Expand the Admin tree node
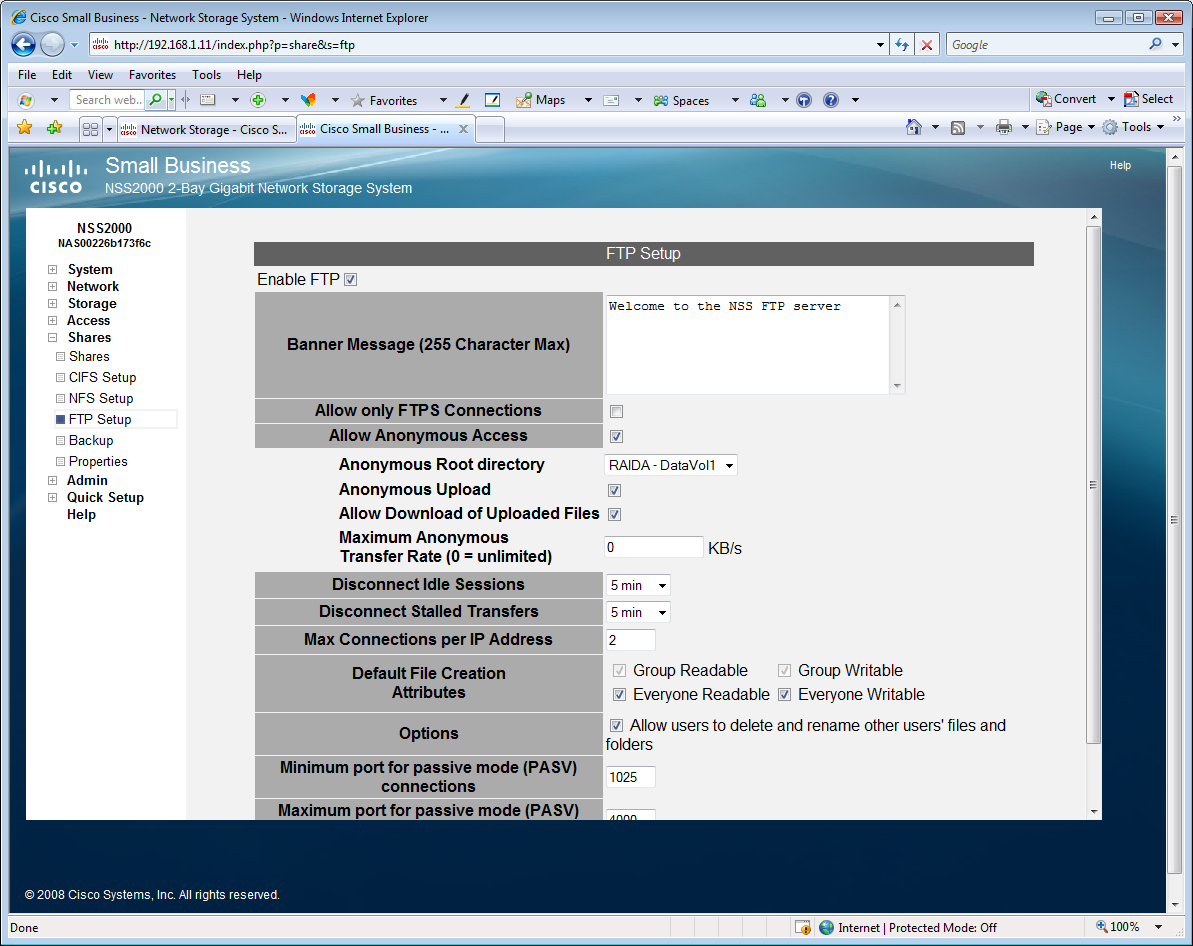The image size is (1193, 946). coord(52,480)
